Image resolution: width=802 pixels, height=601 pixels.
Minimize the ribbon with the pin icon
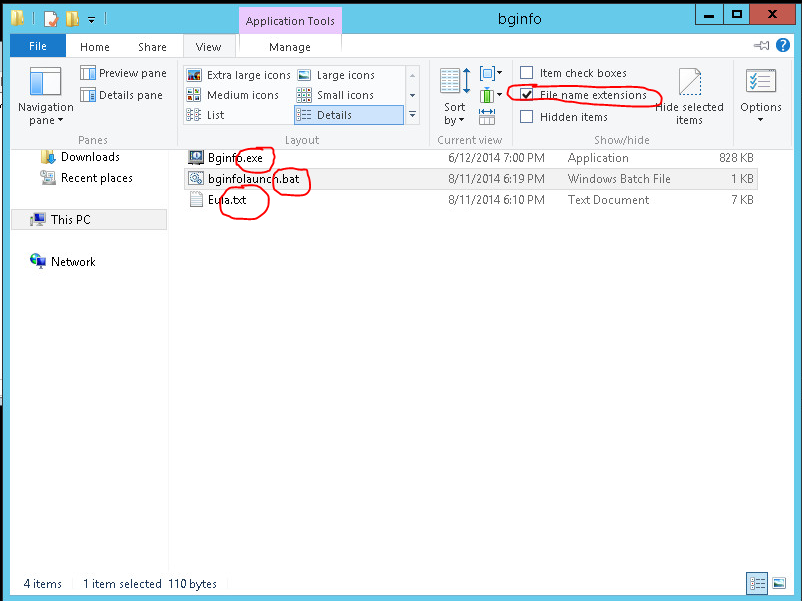[762, 46]
